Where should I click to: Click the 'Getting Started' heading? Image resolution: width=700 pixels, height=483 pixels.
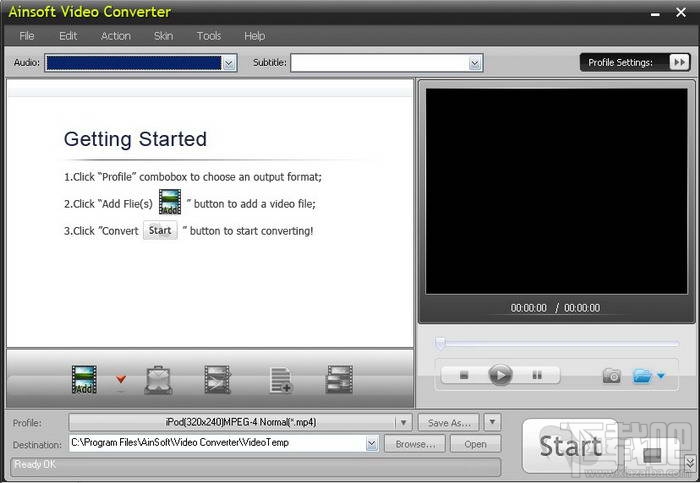pyautogui.click(x=135, y=139)
